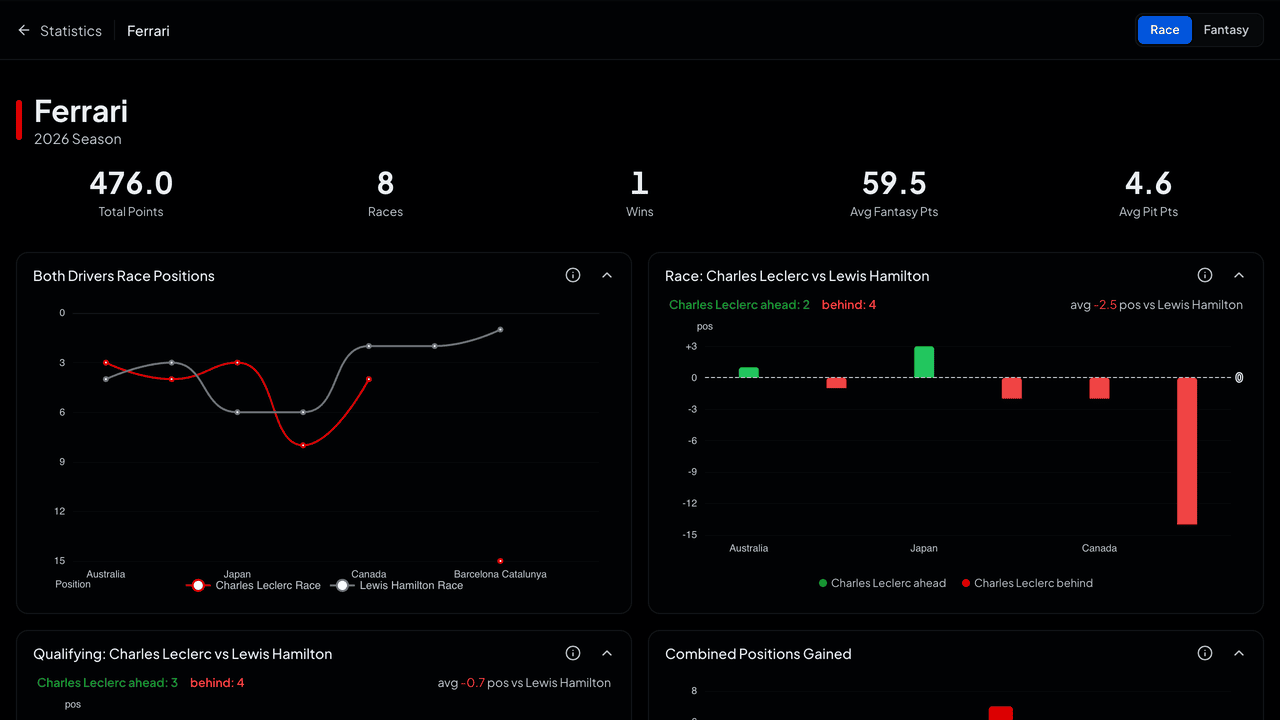Toggle Charles Leclerc ahead legend series
This screenshot has width=1280, height=720.
coord(882,583)
